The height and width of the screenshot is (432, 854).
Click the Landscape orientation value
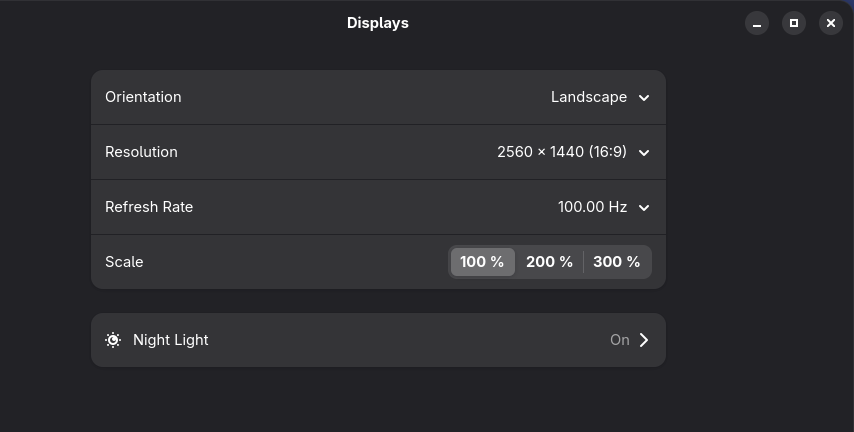click(x=589, y=97)
